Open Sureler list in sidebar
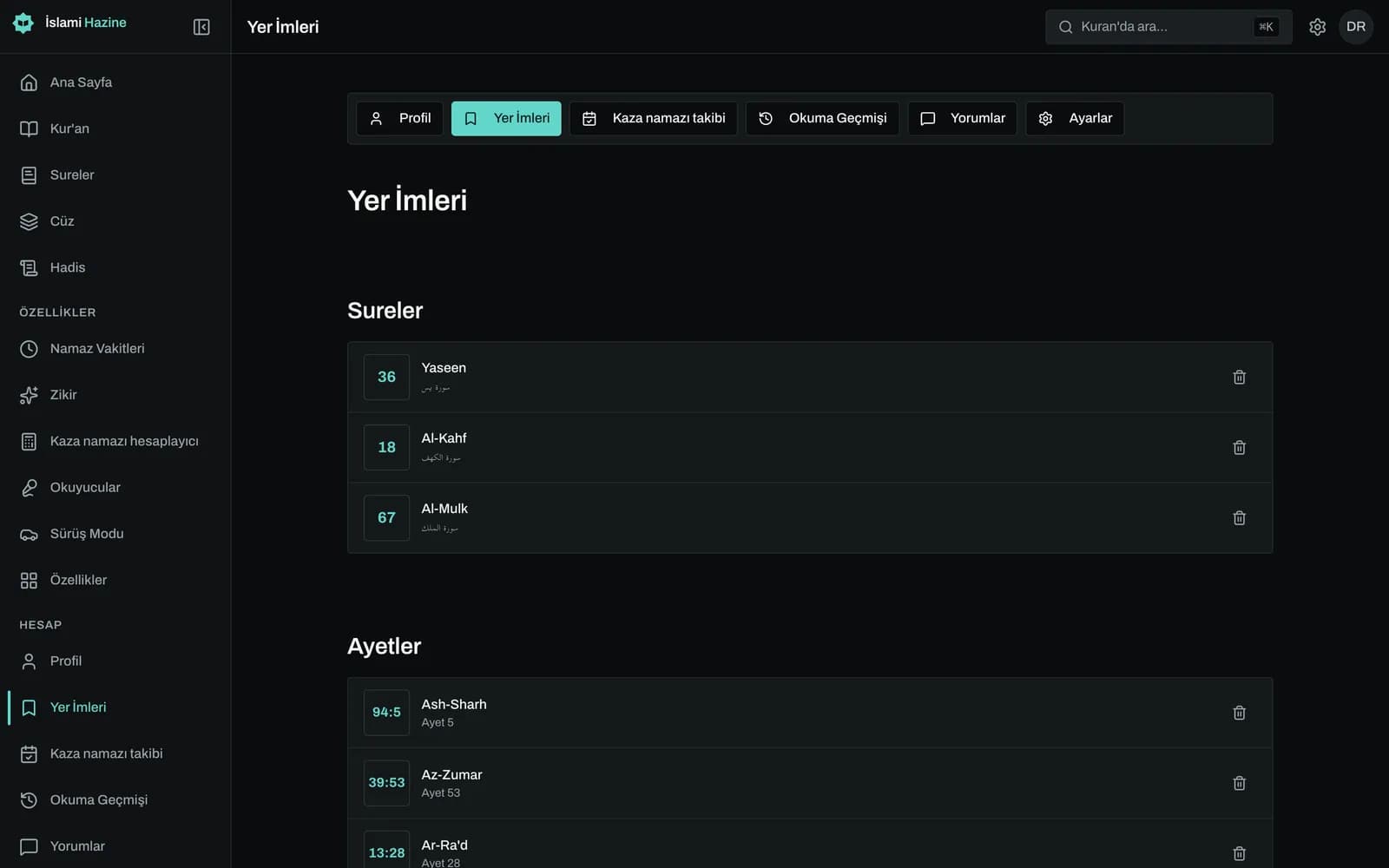 click(115, 174)
